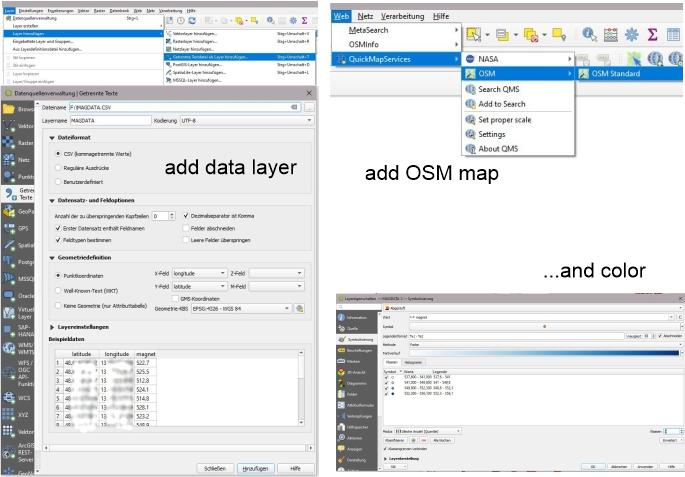Image resolution: width=685 pixels, height=477 pixels.
Task: Select the SpatiaLite source in the sidebar
Action: 18,245
